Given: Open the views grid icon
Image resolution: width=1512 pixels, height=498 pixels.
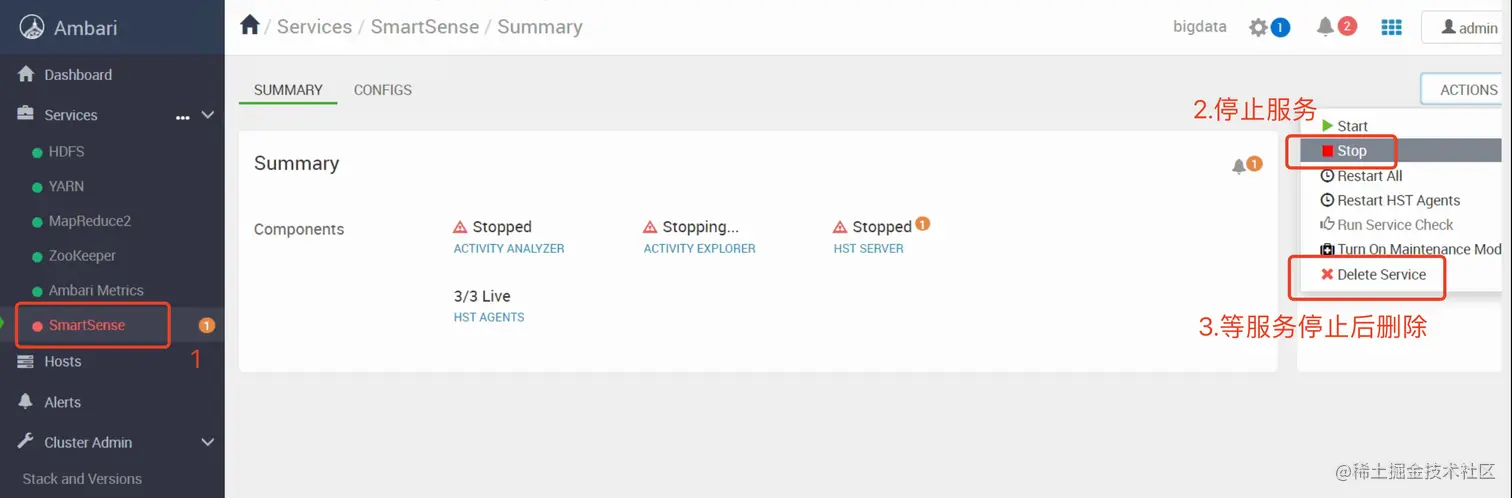Looking at the screenshot, I should [1391, 27].
